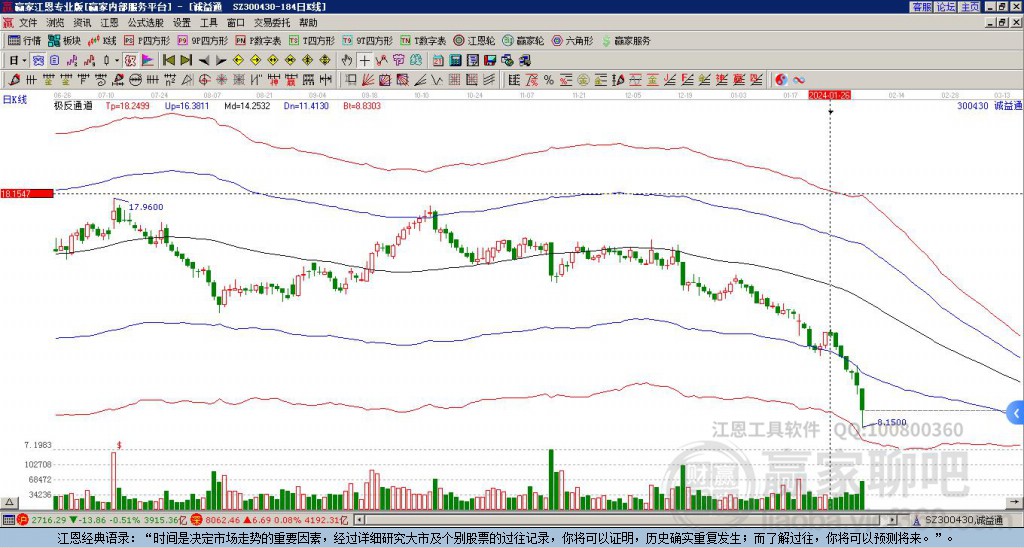1024x548 pixels.
Task: Toggle the 权 price adjustment button
Action: [130, 61]
